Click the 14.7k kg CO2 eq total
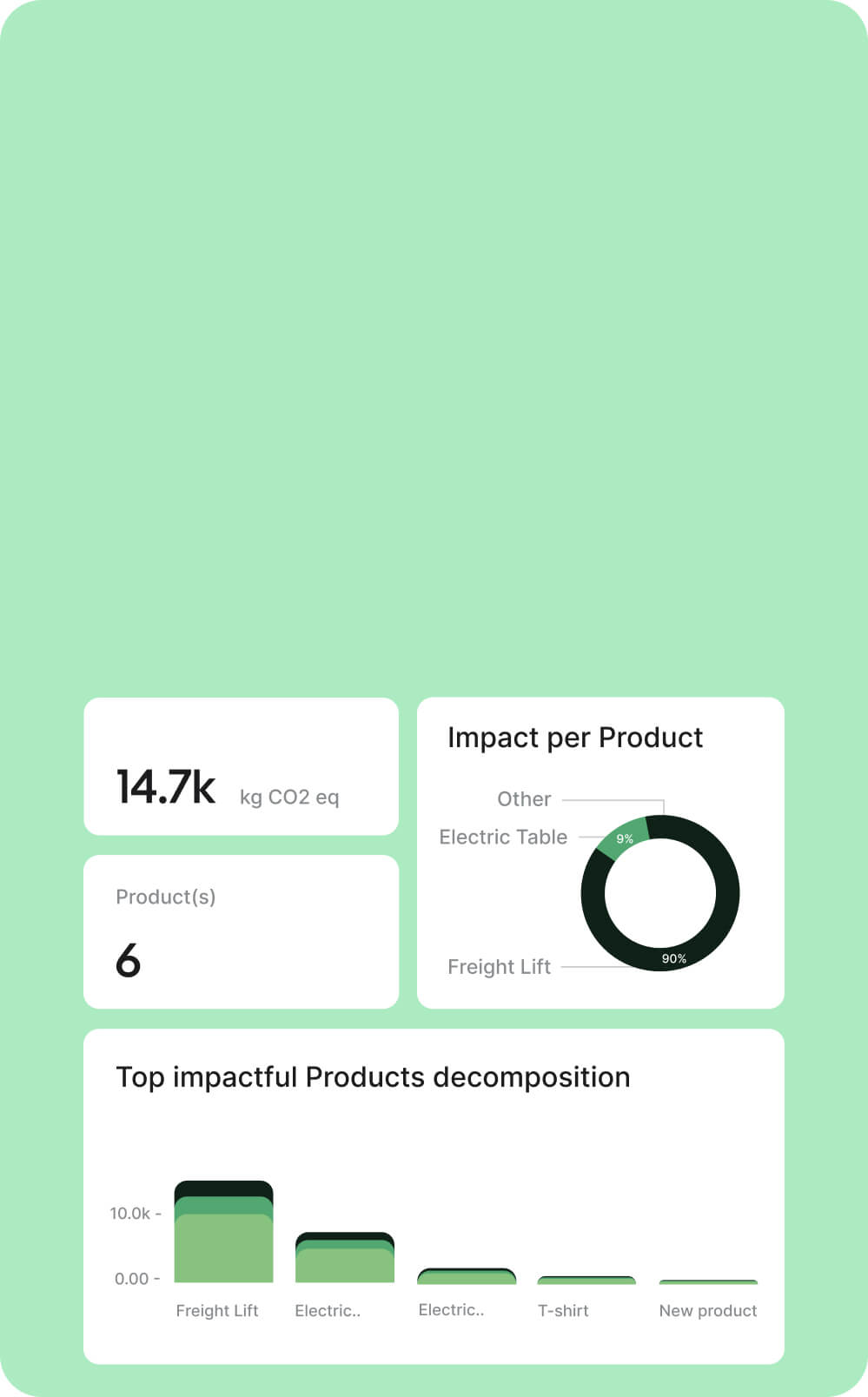This screenshot has width=868, height=1397. 228,787
